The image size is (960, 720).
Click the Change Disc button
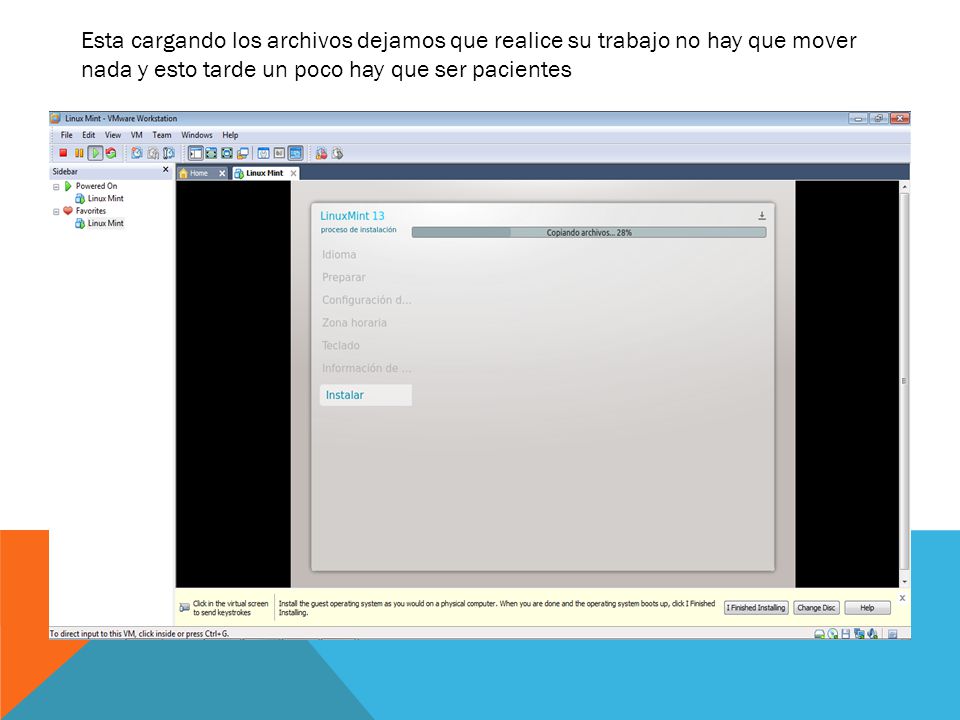[x=816, y=608]
